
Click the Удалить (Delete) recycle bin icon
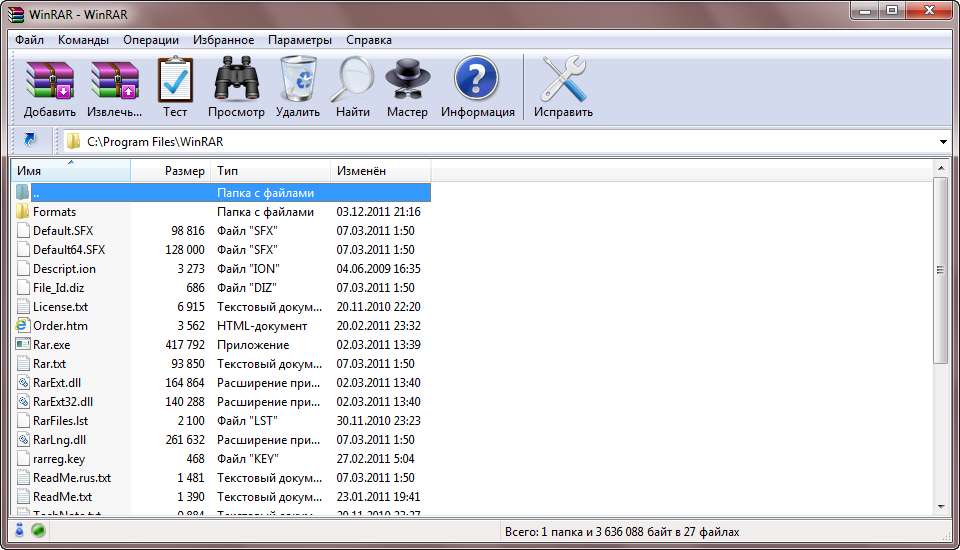coord(298,80)
